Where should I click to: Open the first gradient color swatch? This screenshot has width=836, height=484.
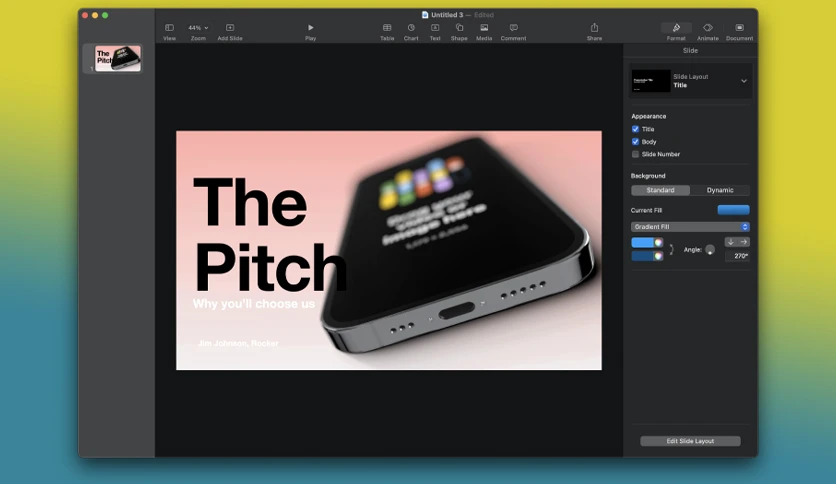pyautogui.click(x=647, y=243)
